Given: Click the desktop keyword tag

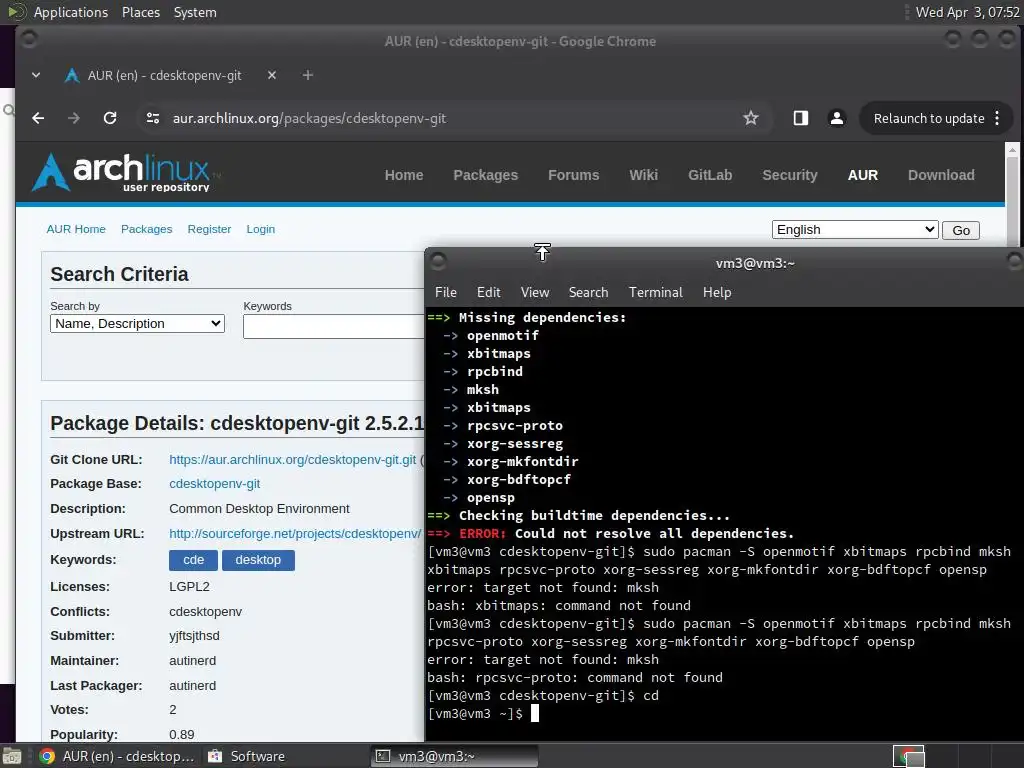Looking at the screenshot, I should pyautogui.click(x=258, y=560).
